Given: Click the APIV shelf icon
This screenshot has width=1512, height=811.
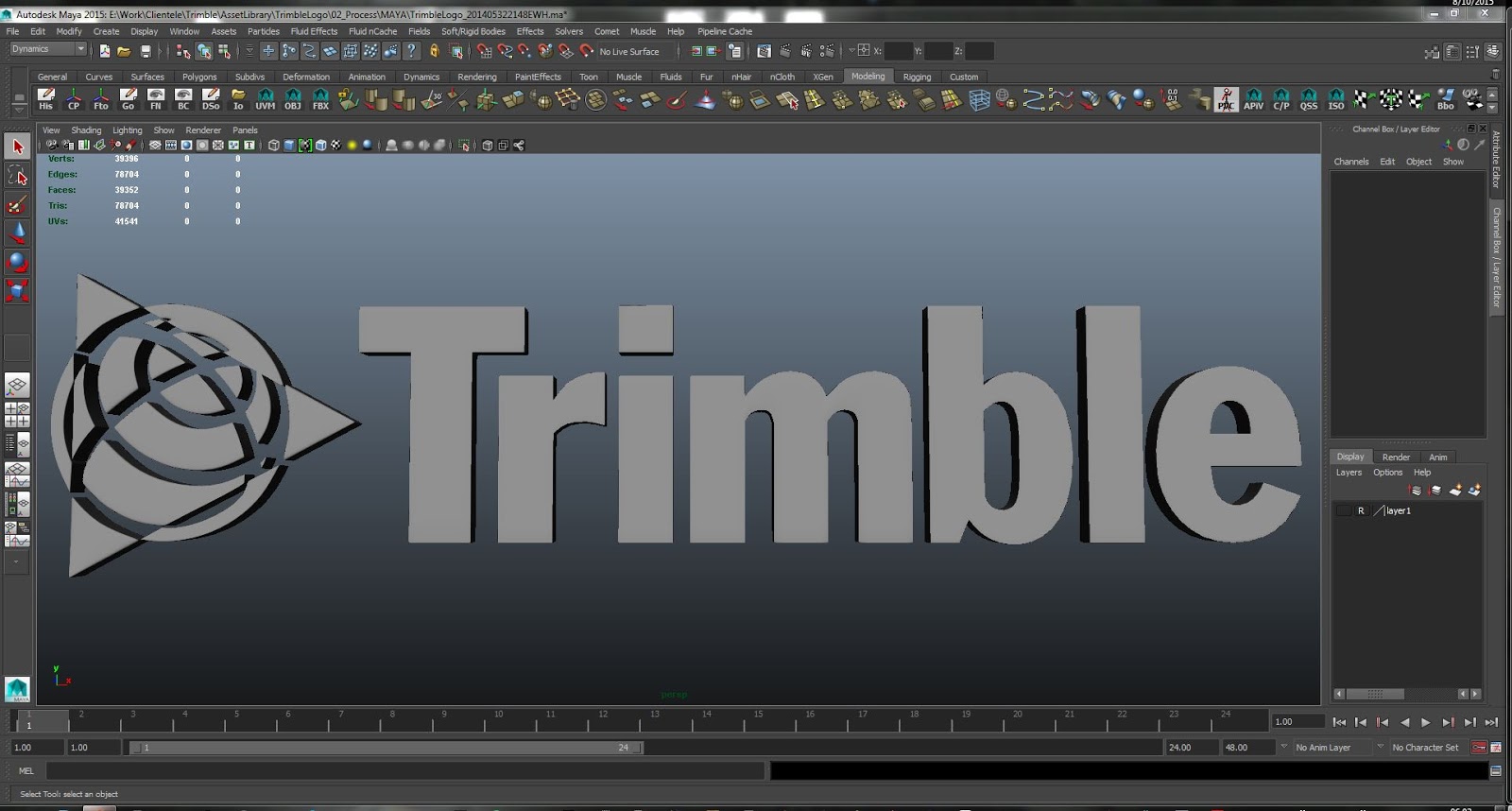Looking at the screenshot, I should coord(1253,99).
